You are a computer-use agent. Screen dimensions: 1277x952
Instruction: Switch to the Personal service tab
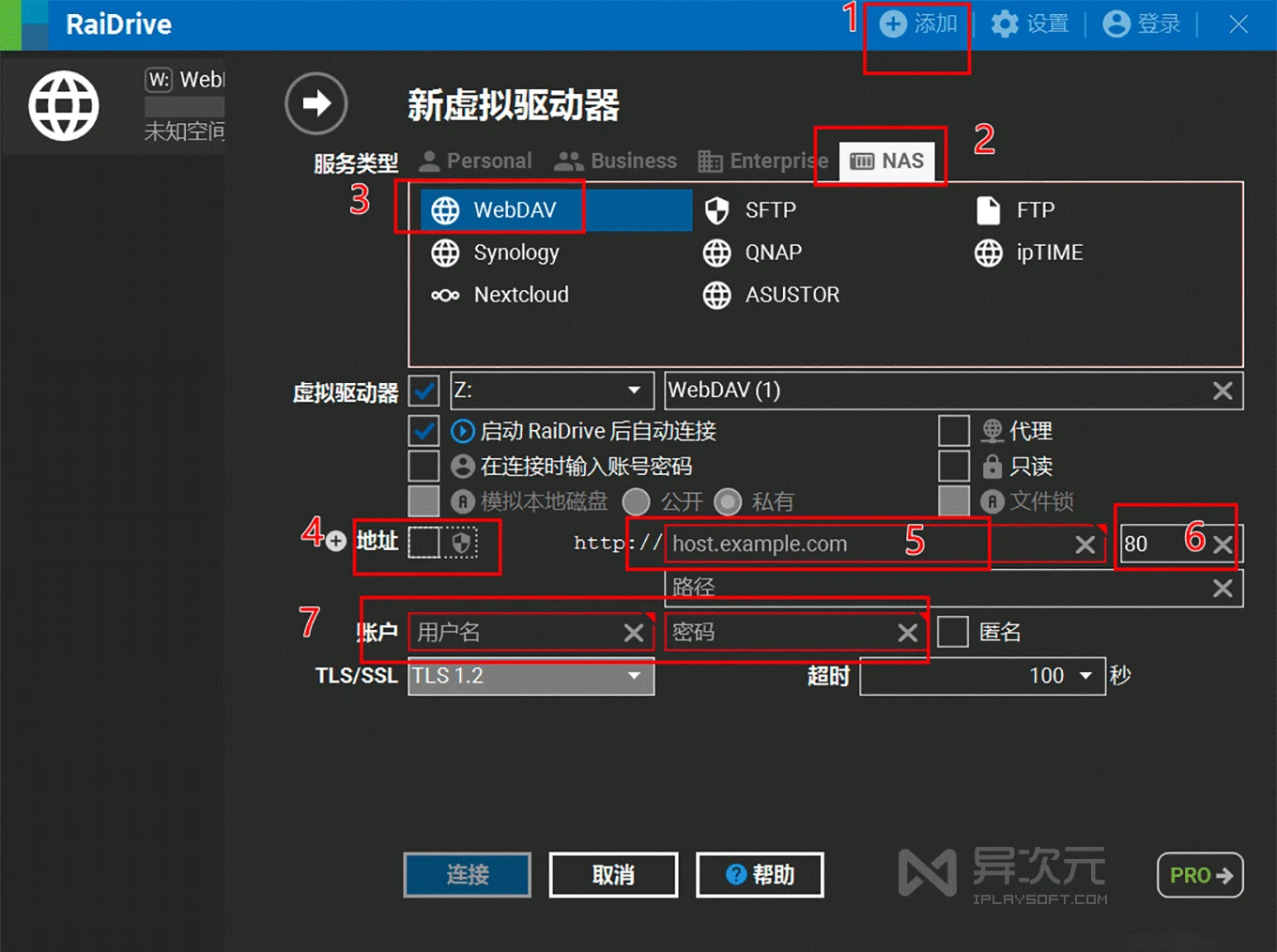[x=475, y=161]
